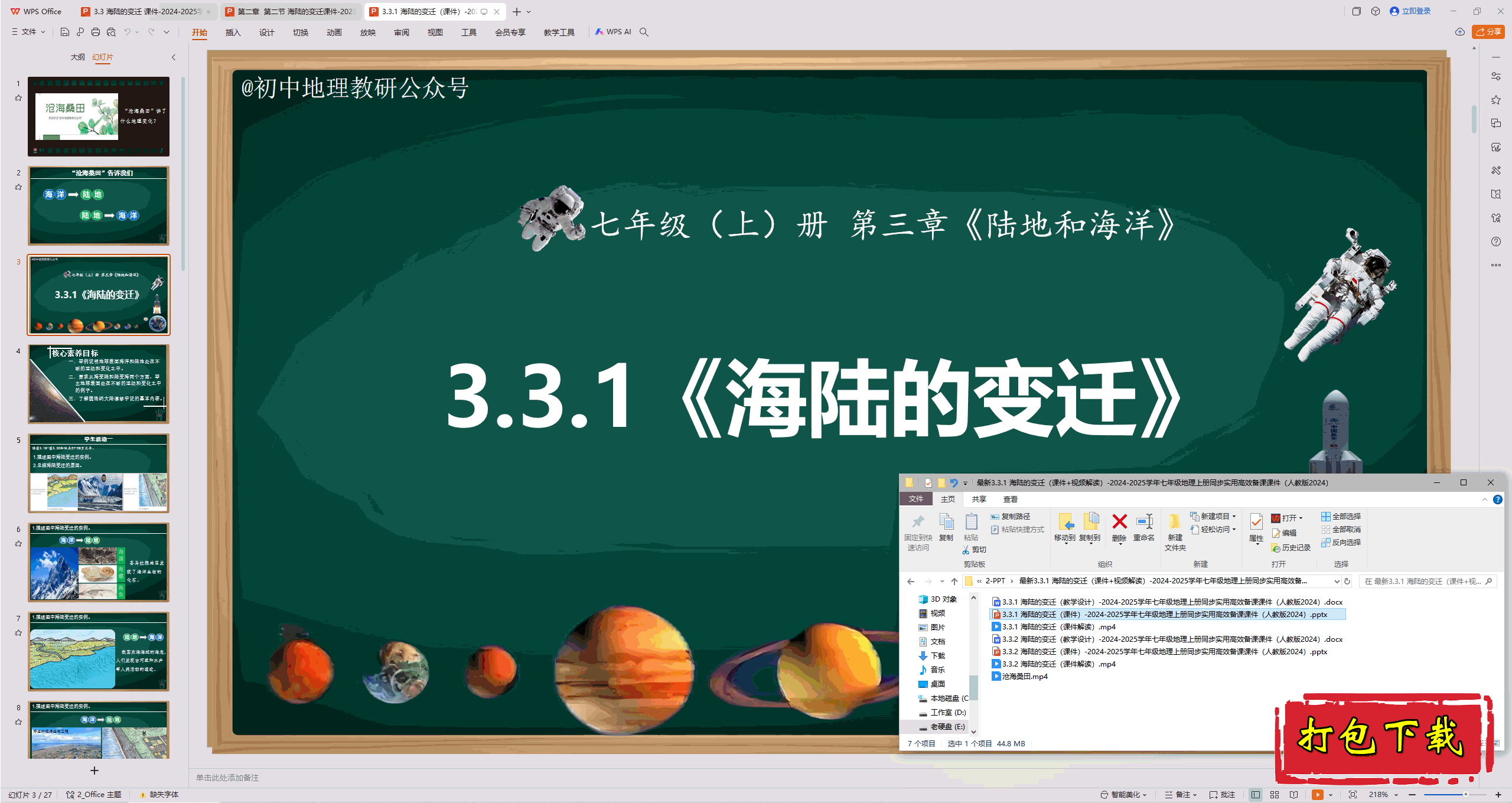
Task: Click Select All in Explorer ribbon
Action: pyautogui.click(x=1341, y=516)
